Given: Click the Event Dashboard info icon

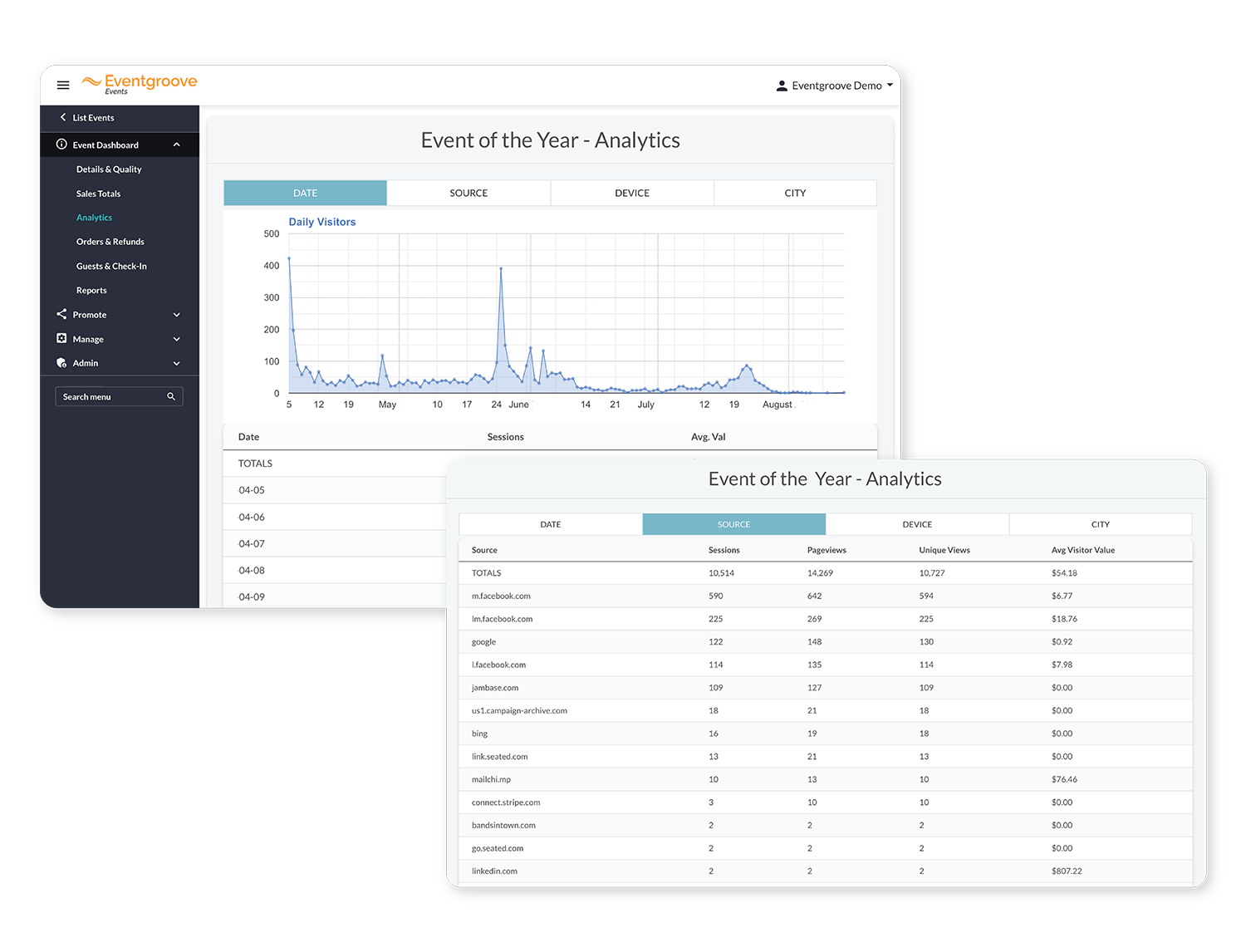Looking at the screenshot, I should pos(61,145).
